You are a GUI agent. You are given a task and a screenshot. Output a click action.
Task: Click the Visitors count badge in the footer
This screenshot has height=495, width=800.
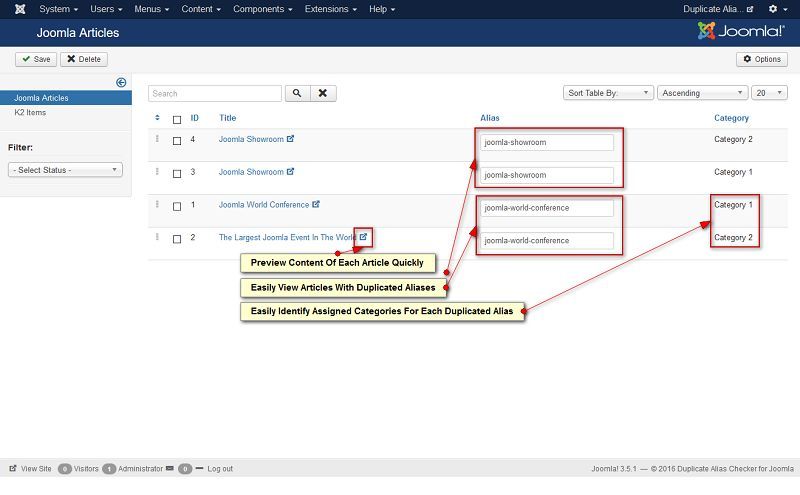tap(65, 468)
